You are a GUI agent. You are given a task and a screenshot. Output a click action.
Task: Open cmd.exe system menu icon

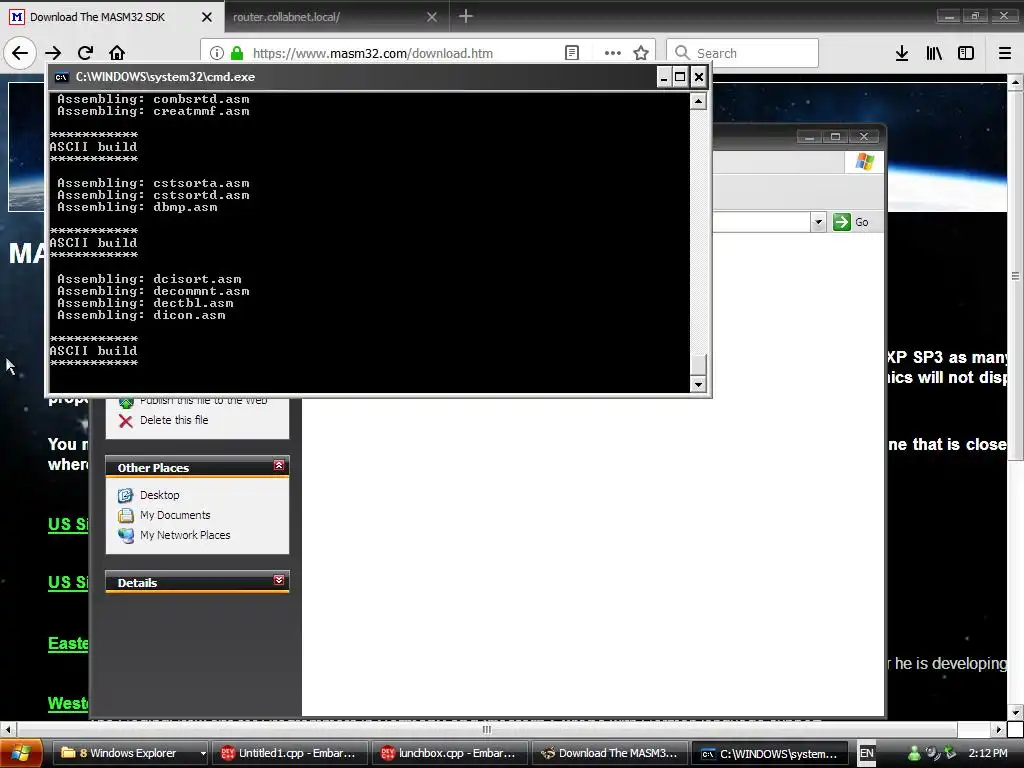point(61,77)
